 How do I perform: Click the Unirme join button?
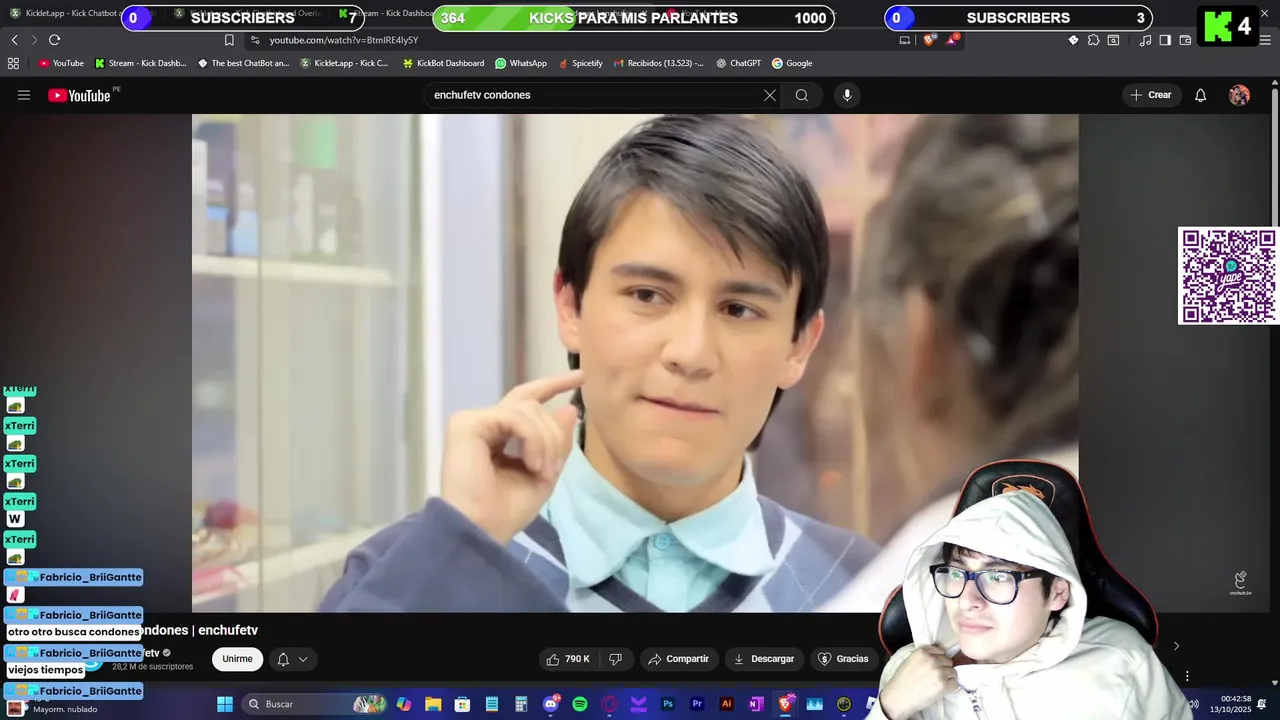237,659
